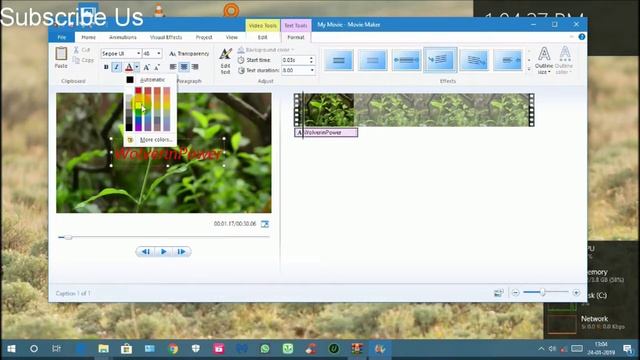Image resolution: width=640 pixels, height=360 pixels.
Task: Switch to the Visual Effects tab
Action: [166, 37]
